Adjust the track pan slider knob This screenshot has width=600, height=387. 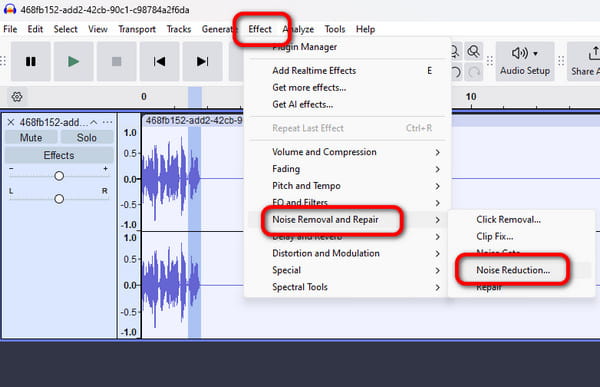click(59, 199)
